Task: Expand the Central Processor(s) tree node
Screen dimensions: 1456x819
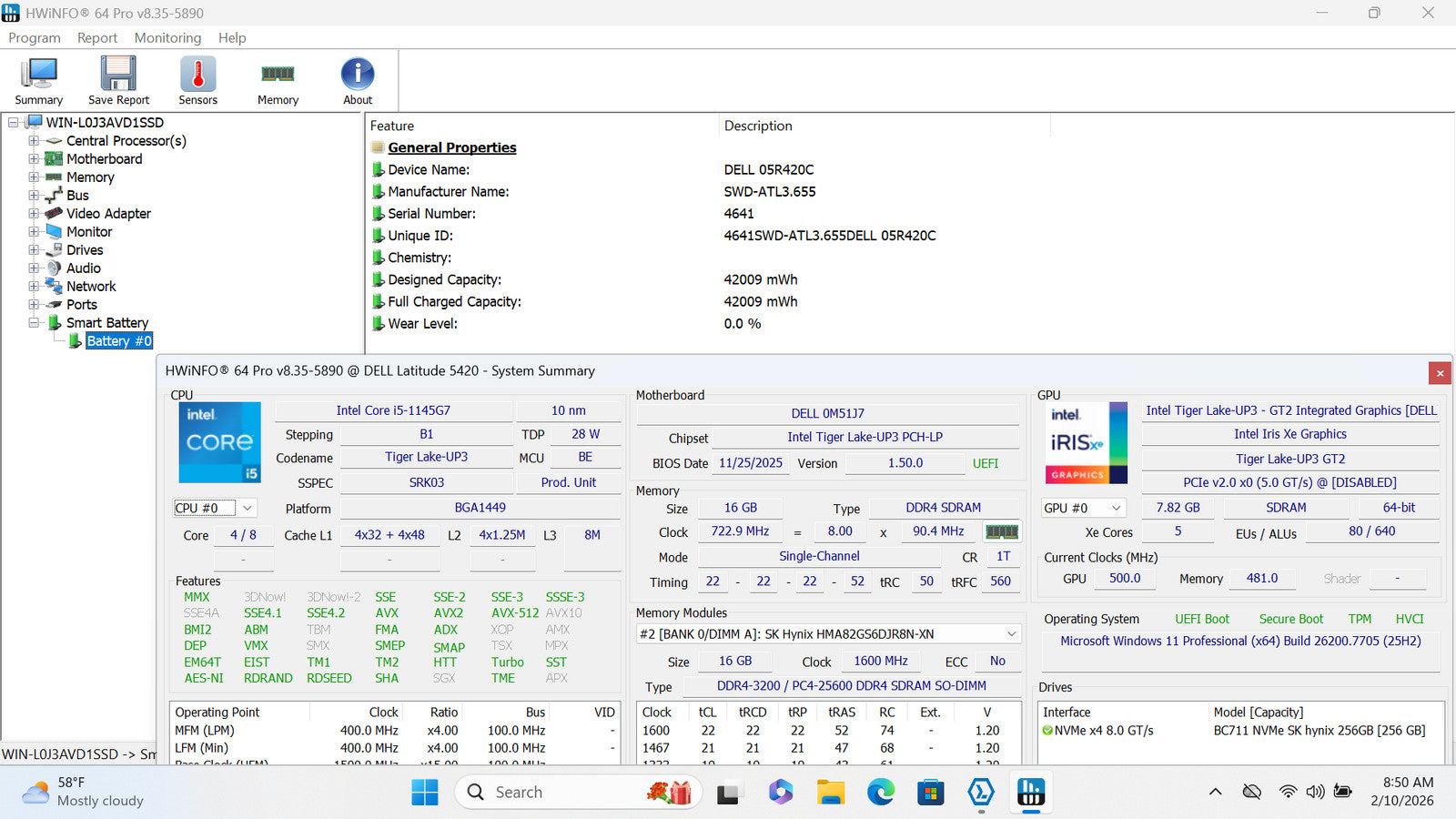Action: (x=34, y=141)
